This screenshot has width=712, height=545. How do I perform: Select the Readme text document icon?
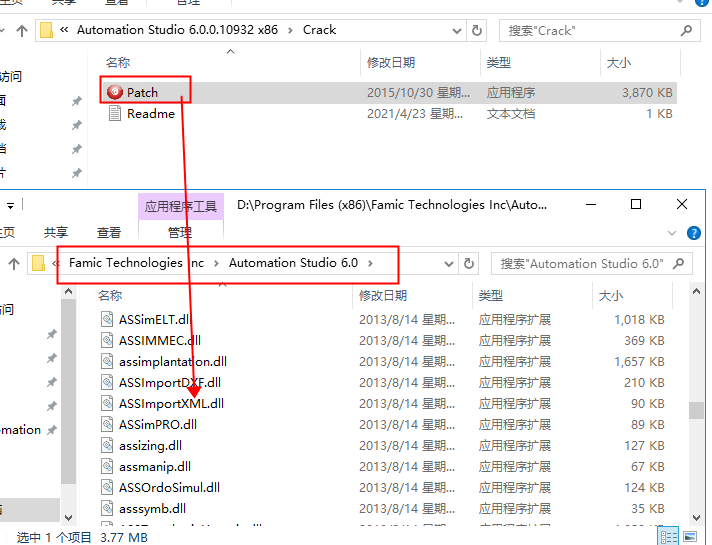pos(115,114)
